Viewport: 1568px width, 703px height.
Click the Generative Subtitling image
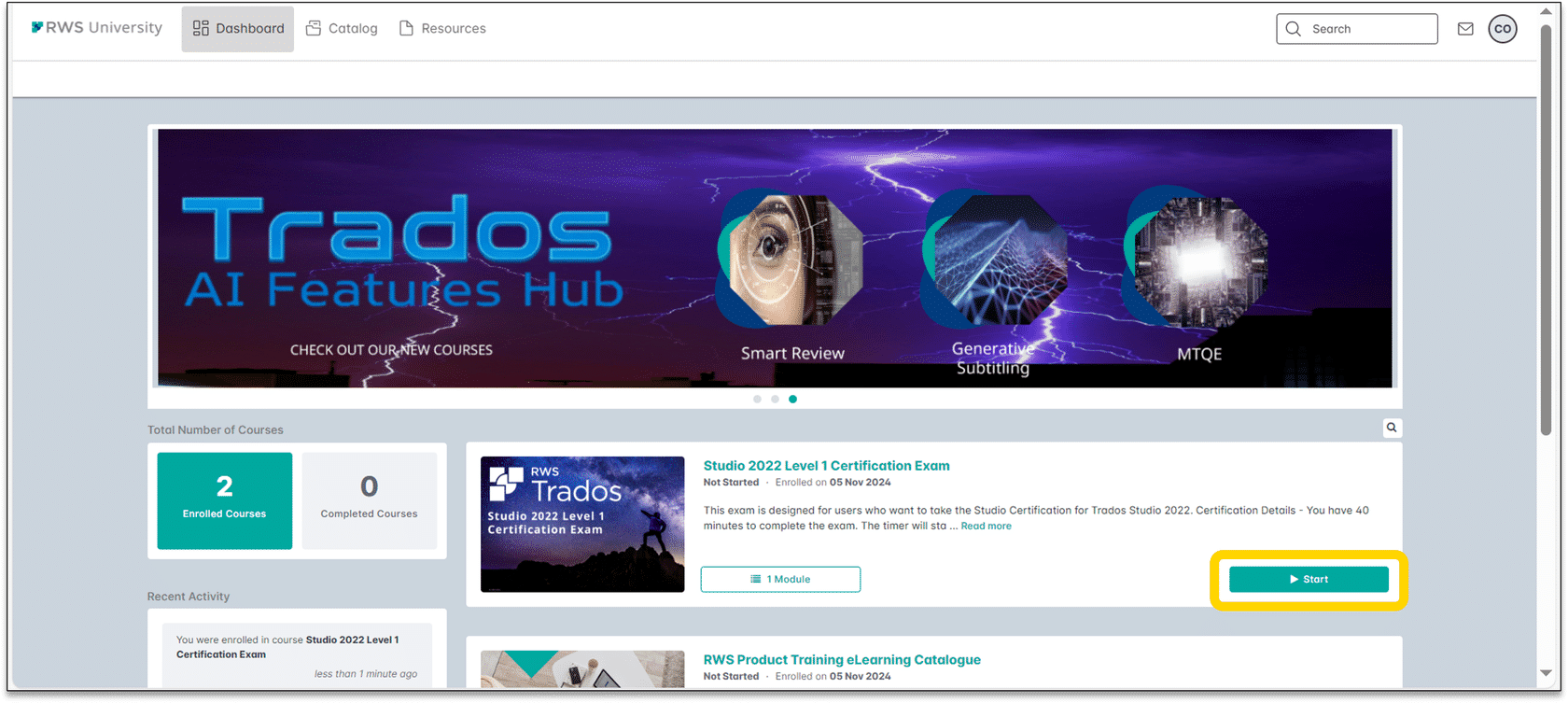994,259
